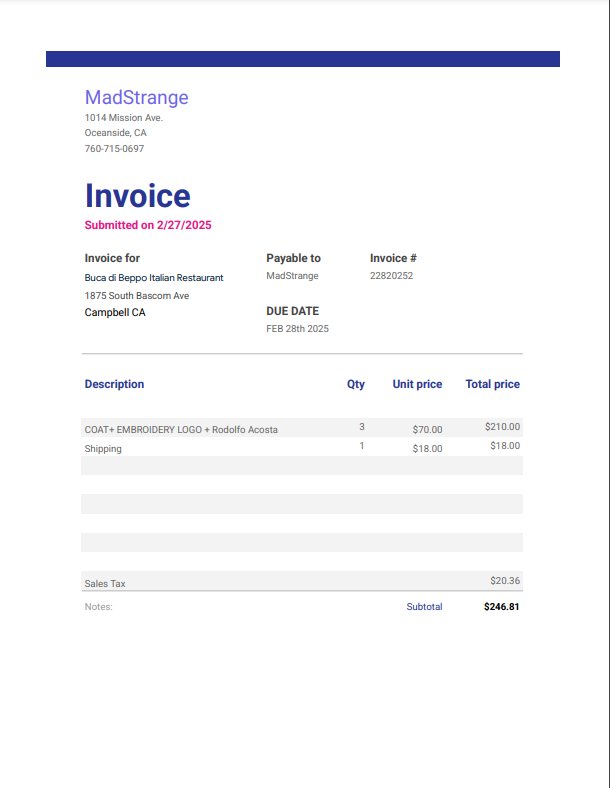610x788 pixels.
Task: Click the Unit price column header
Action: click(x=417, y=384)
